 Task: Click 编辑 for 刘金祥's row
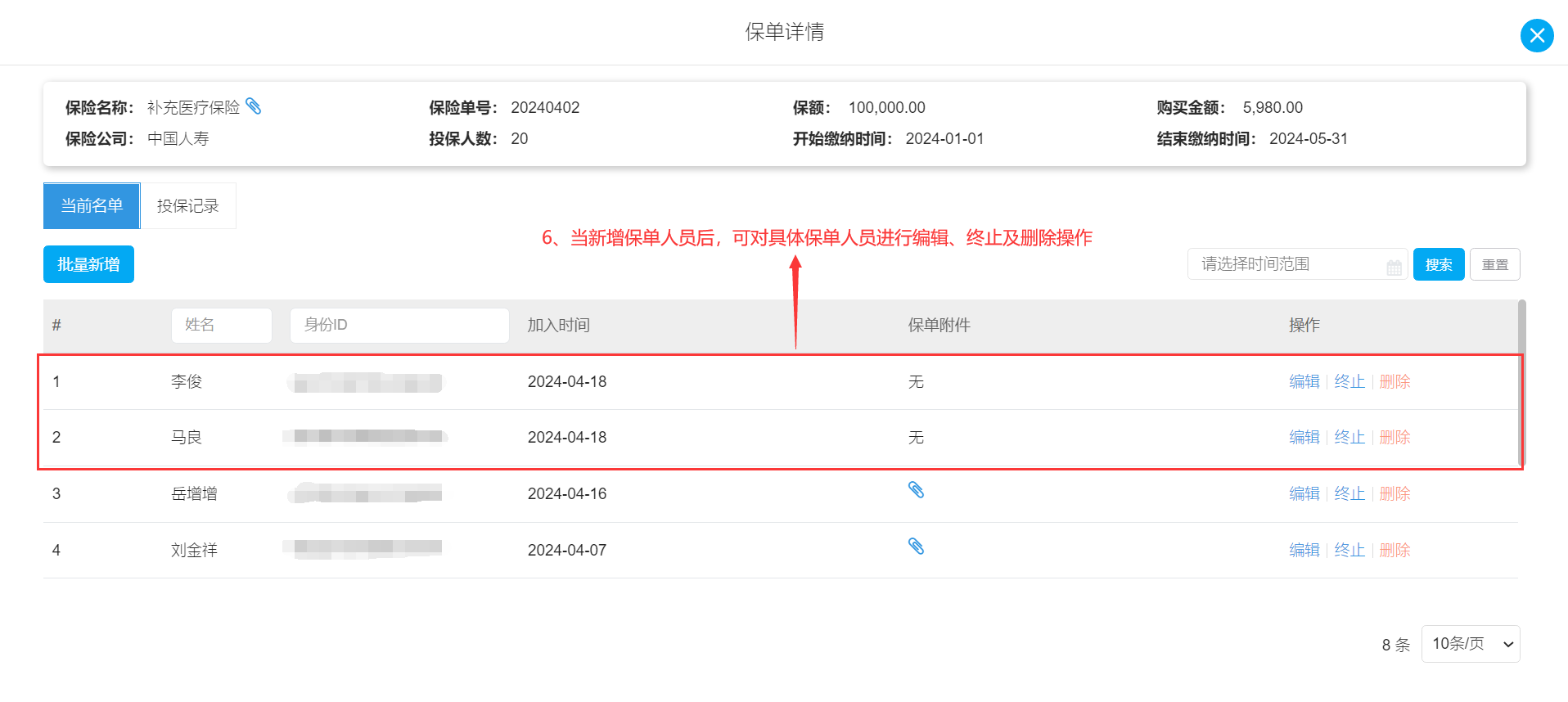pyautogui.click(x=1304, y=550)
